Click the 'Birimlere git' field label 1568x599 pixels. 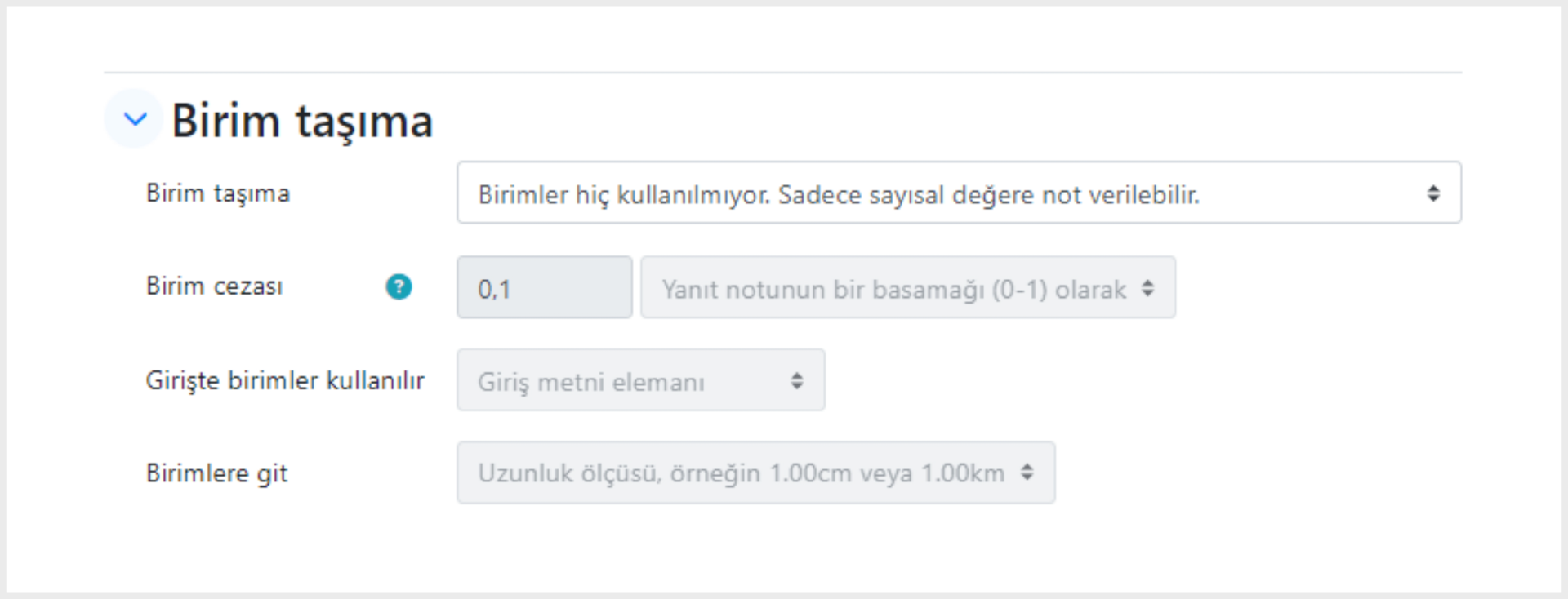(217, 473)
